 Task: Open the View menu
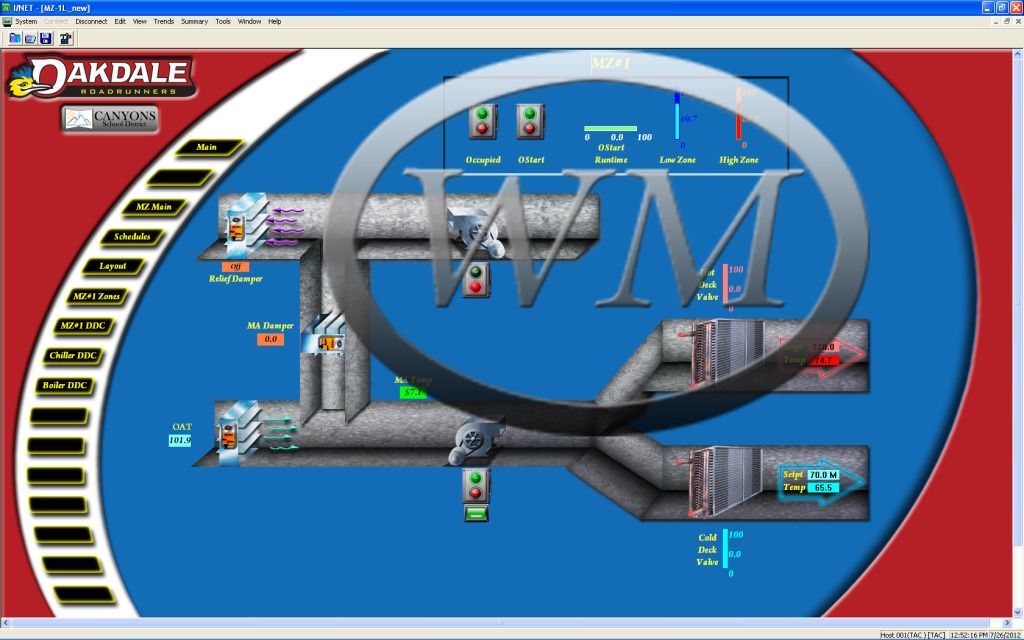coord(140,22)
